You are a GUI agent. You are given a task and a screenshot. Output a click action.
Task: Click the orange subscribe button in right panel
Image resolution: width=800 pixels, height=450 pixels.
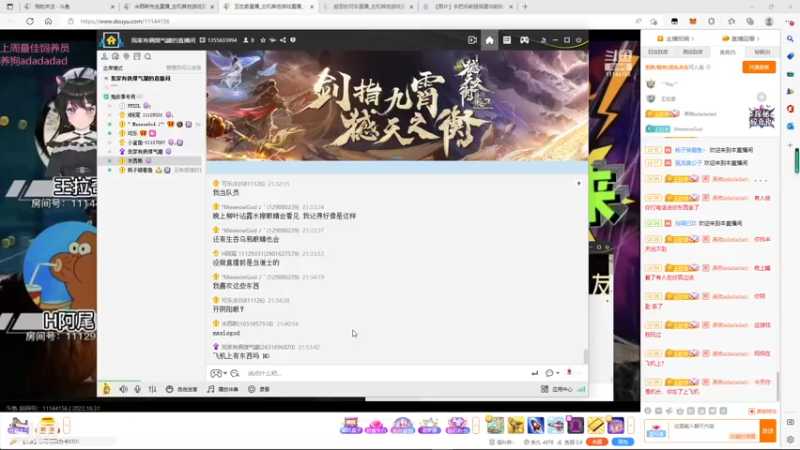(x=759, y=67)
